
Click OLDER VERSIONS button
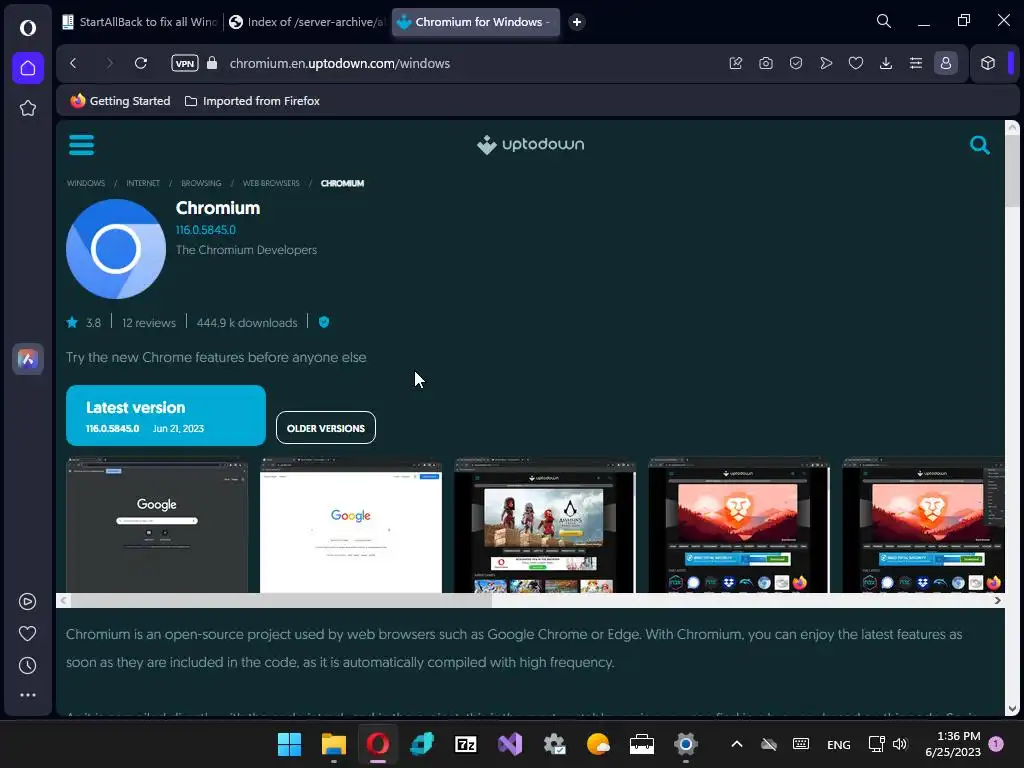[326, 428]
